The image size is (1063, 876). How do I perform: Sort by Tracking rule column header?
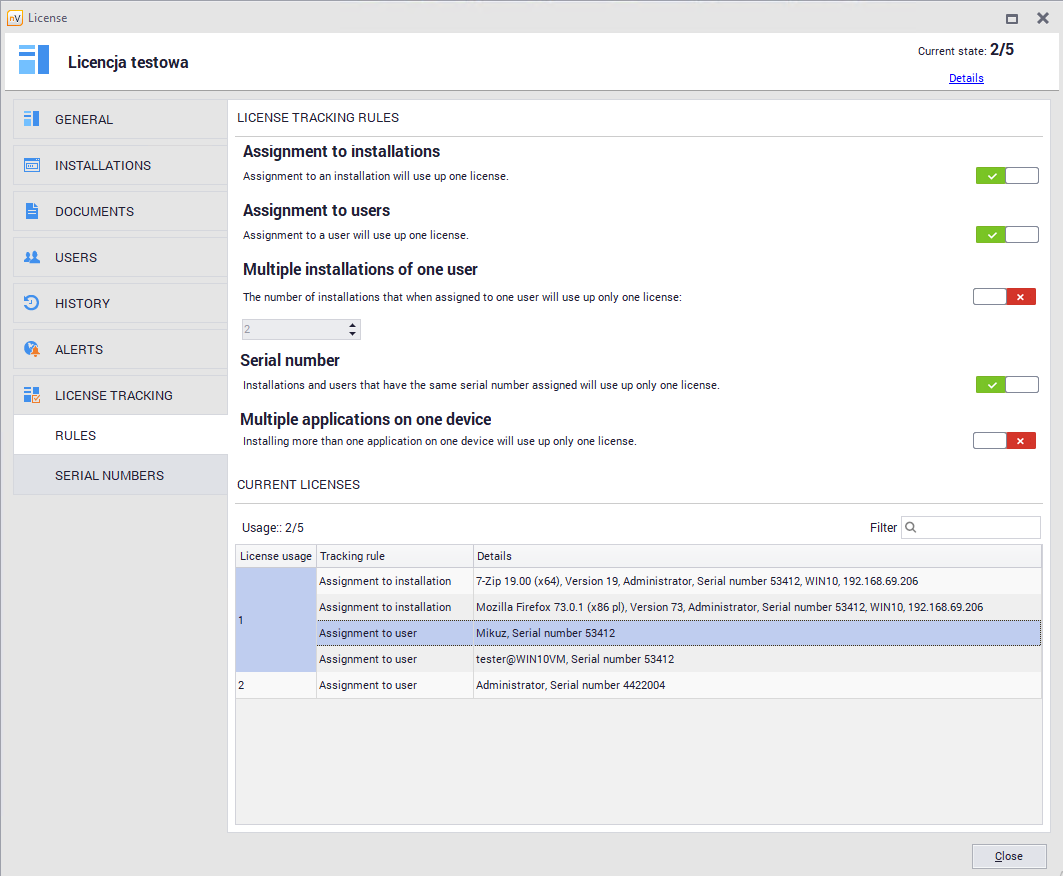(393, 556)
